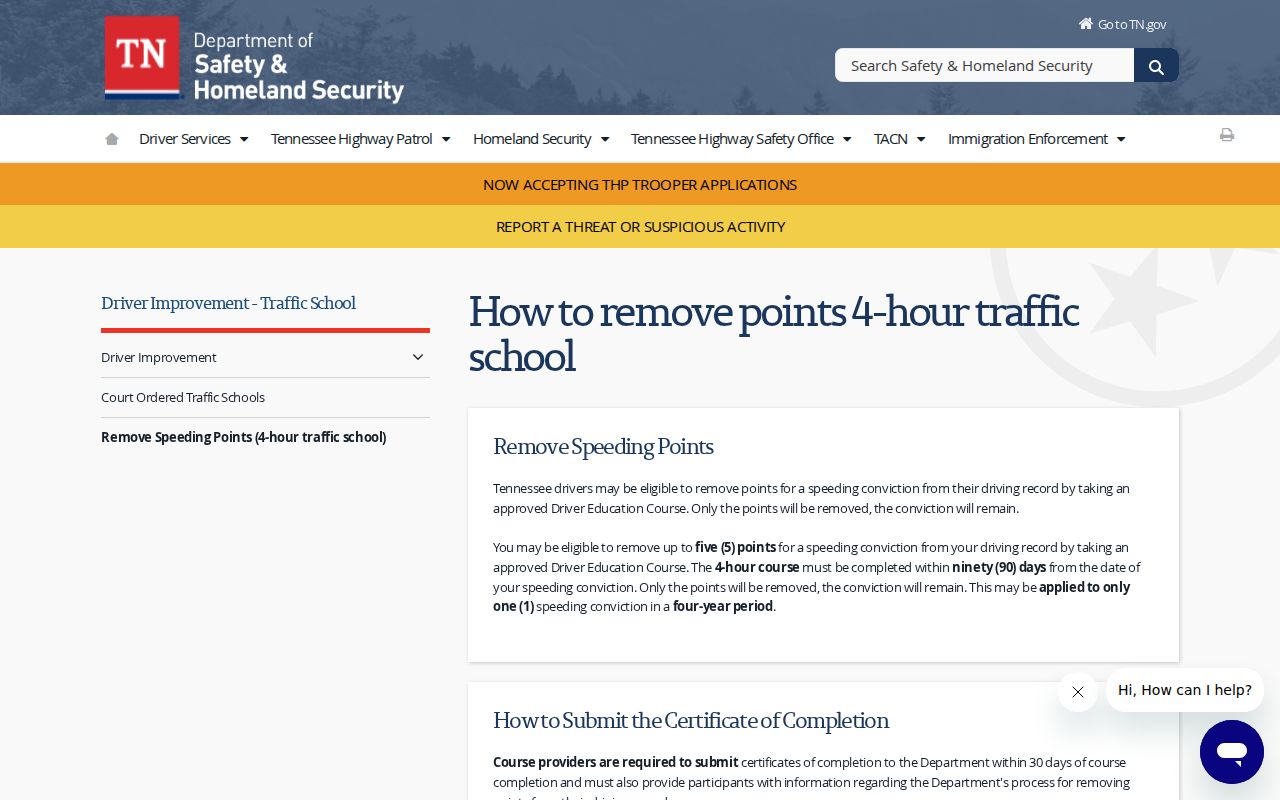Open Driver Improvement - Traffic School heading link
The width and height of the screenshot is (1280, 800).
pos(228,303)
